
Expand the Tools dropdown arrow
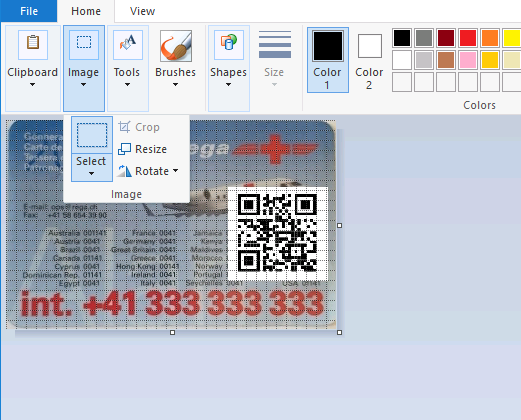pos(127,85)
